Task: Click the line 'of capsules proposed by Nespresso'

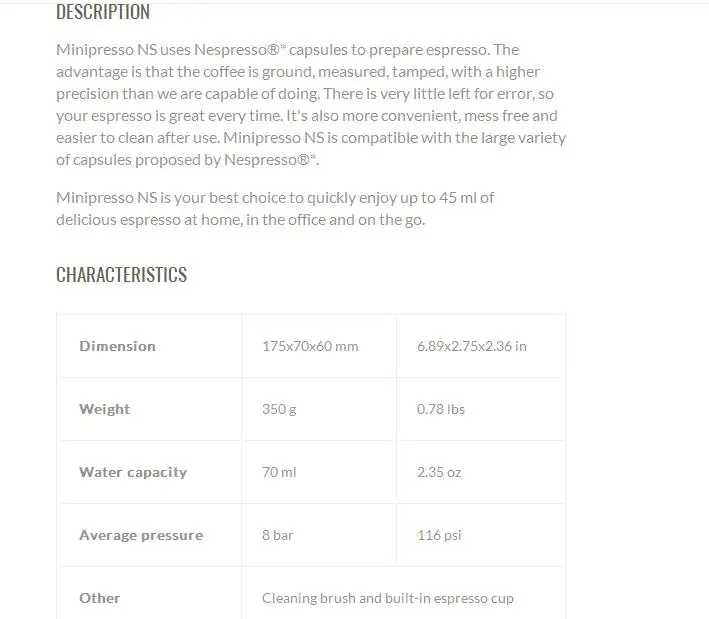Action: (x=188, y=160)
